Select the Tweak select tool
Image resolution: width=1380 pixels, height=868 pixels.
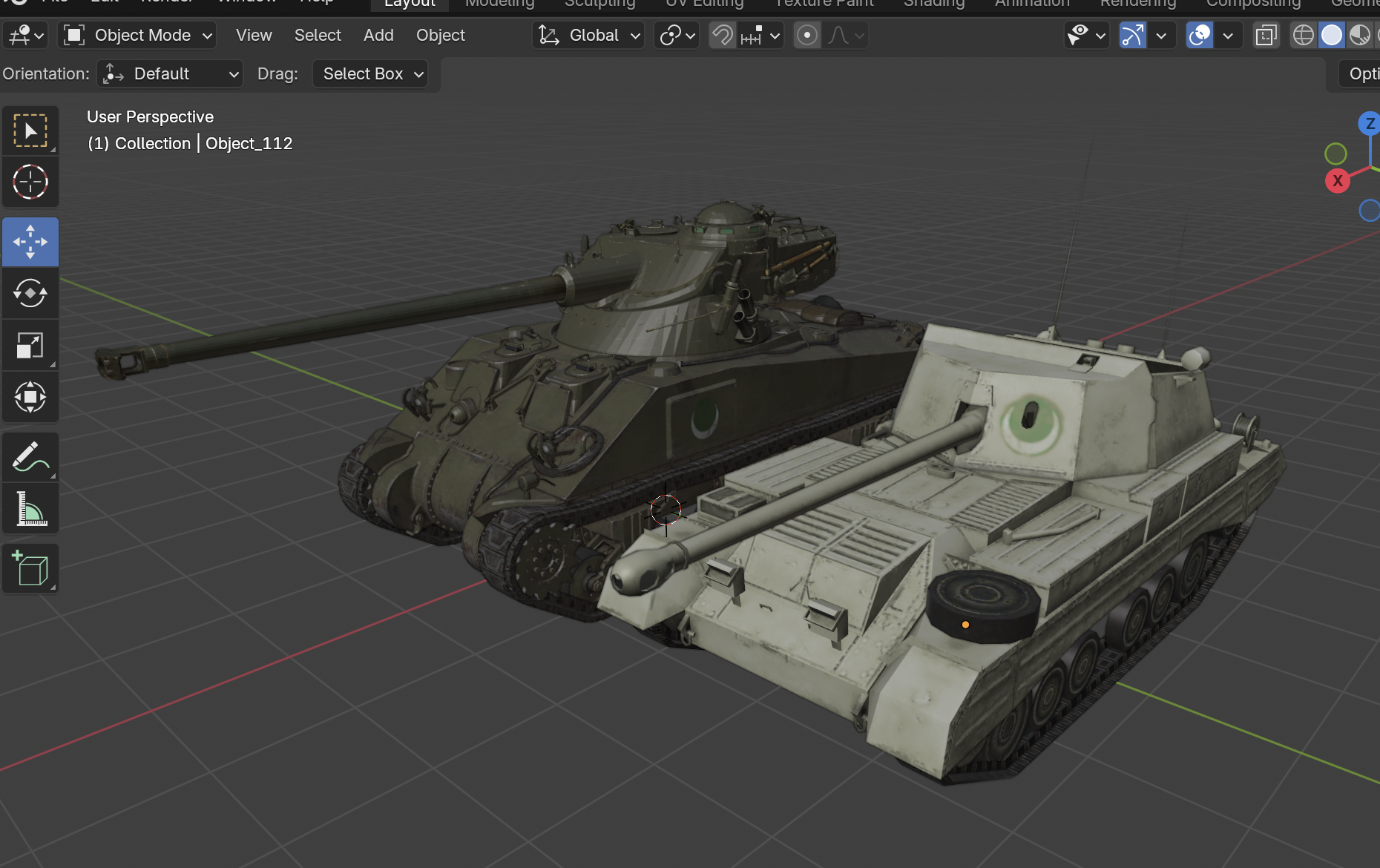pos(30,131)
